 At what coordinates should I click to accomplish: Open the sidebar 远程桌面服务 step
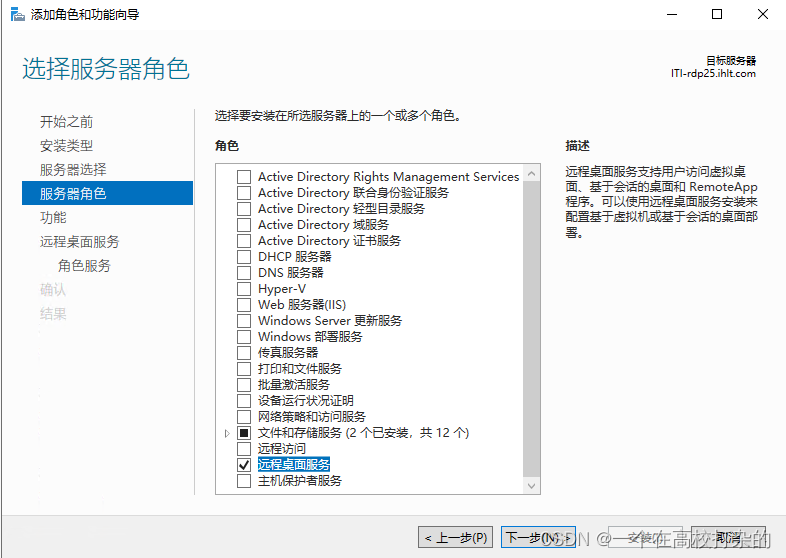click(x=79, y=242)
